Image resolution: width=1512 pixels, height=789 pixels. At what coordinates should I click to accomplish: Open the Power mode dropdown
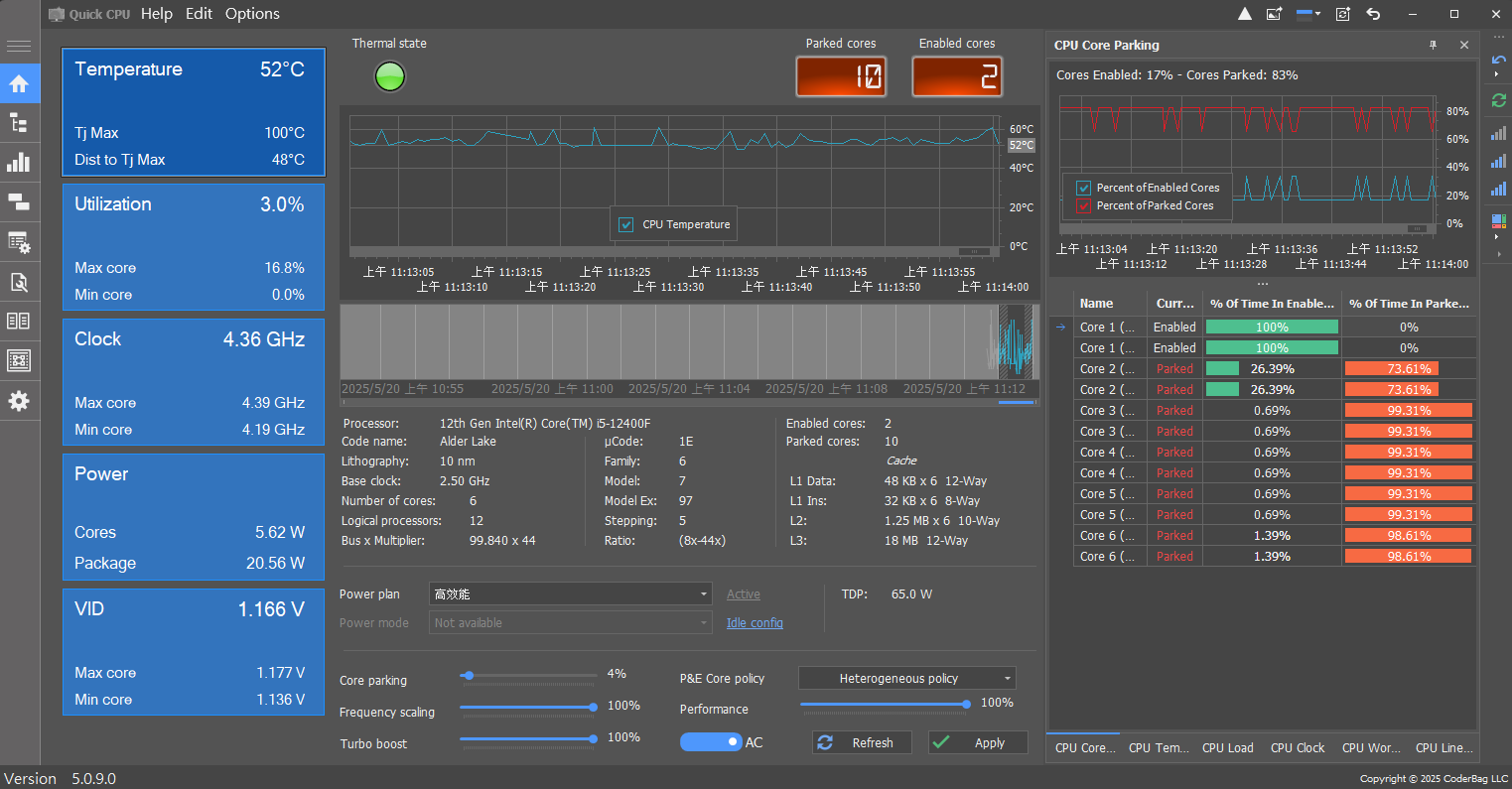tap(571, 623)
